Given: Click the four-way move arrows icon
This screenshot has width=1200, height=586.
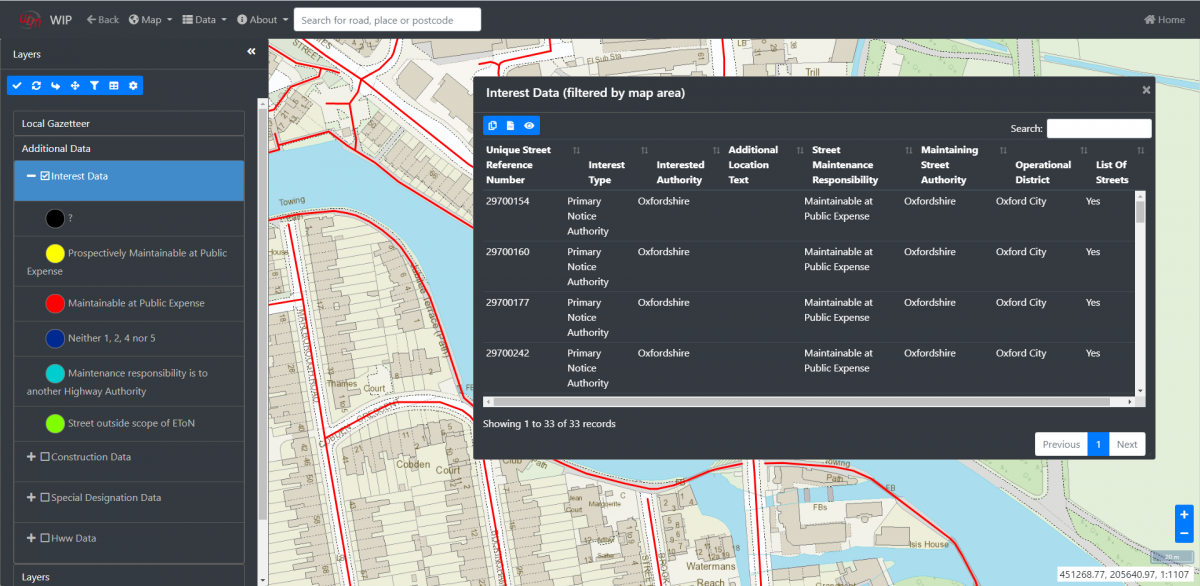Looking at the screenshot, I should point(75,86).
